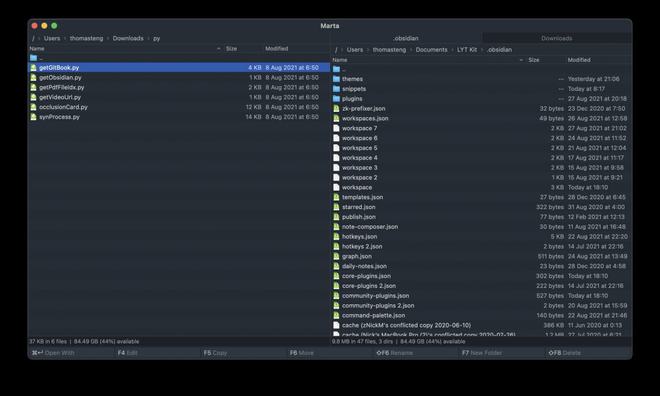
Task: Click the themes folder icon
Action: tap(336, 79)
